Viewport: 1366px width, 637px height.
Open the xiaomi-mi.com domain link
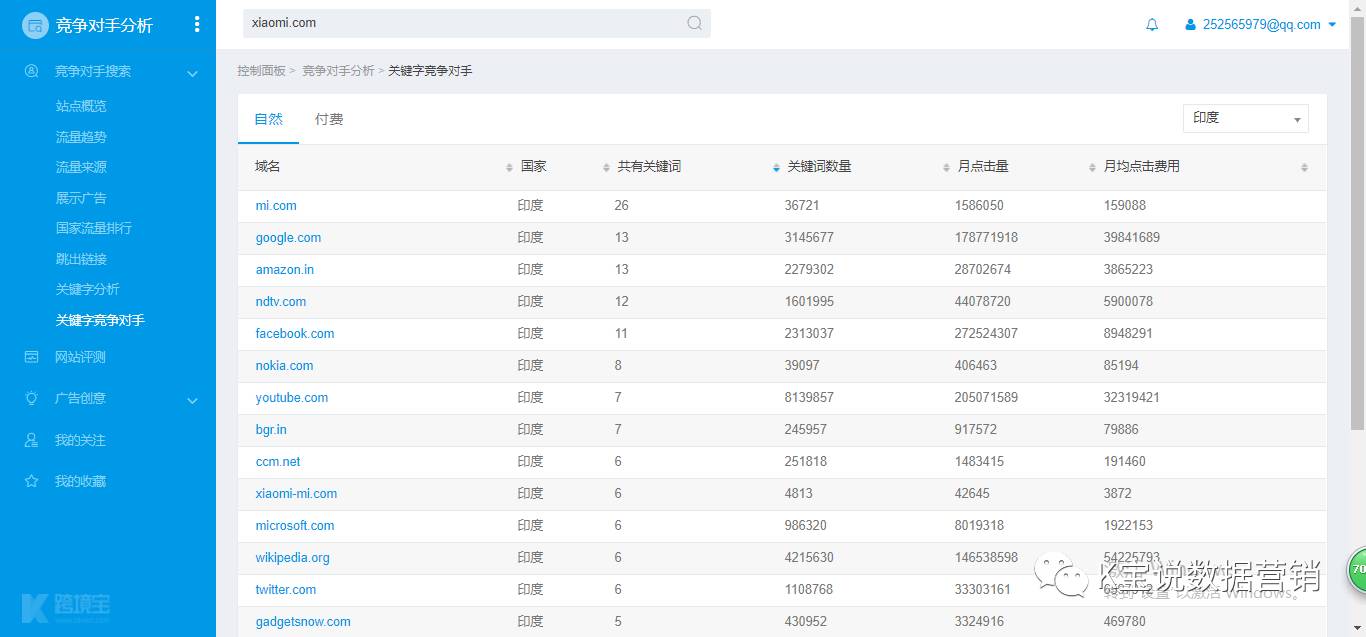[296, 493]
